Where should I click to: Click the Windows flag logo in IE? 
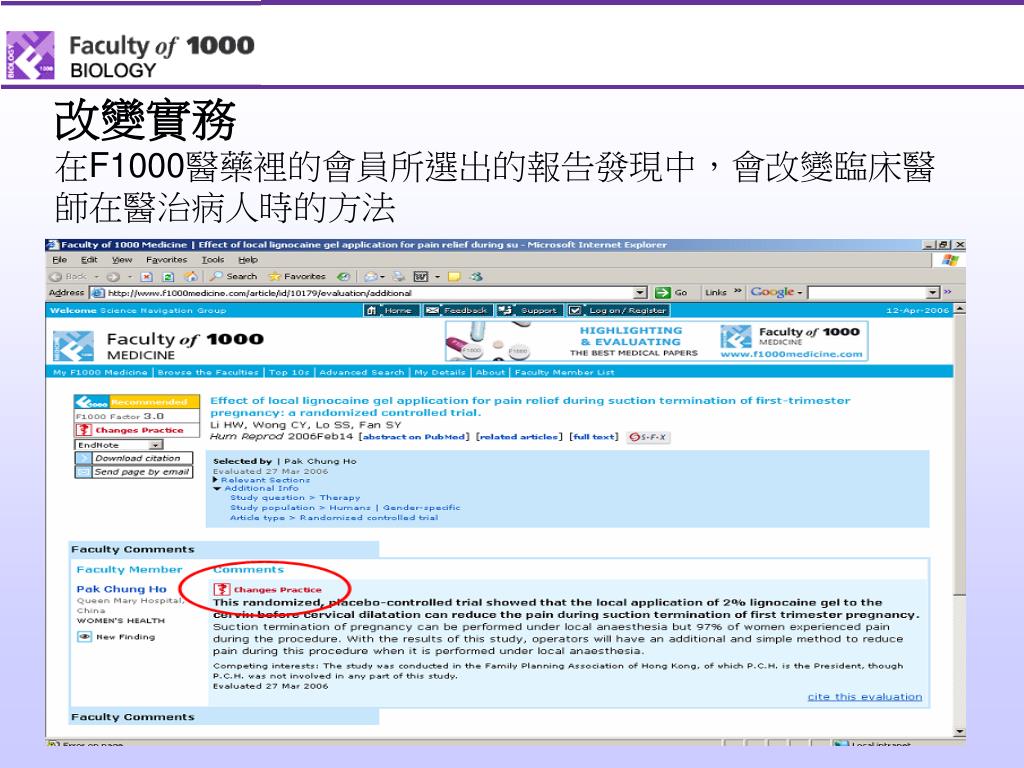coord(950,261)
